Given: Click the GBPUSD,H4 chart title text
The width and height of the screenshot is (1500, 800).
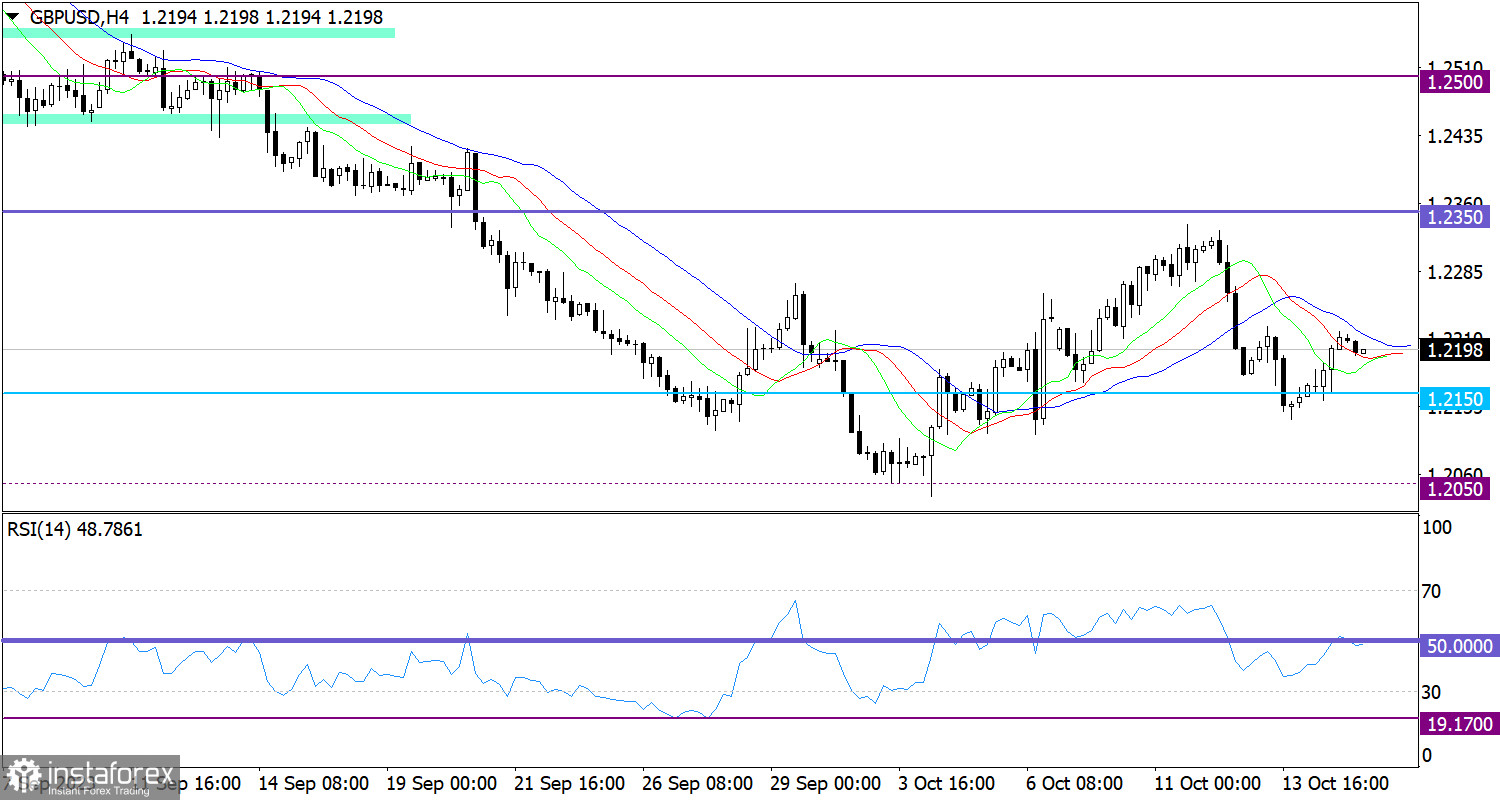Looking at the screenshot, I should [x=77, y=17].
